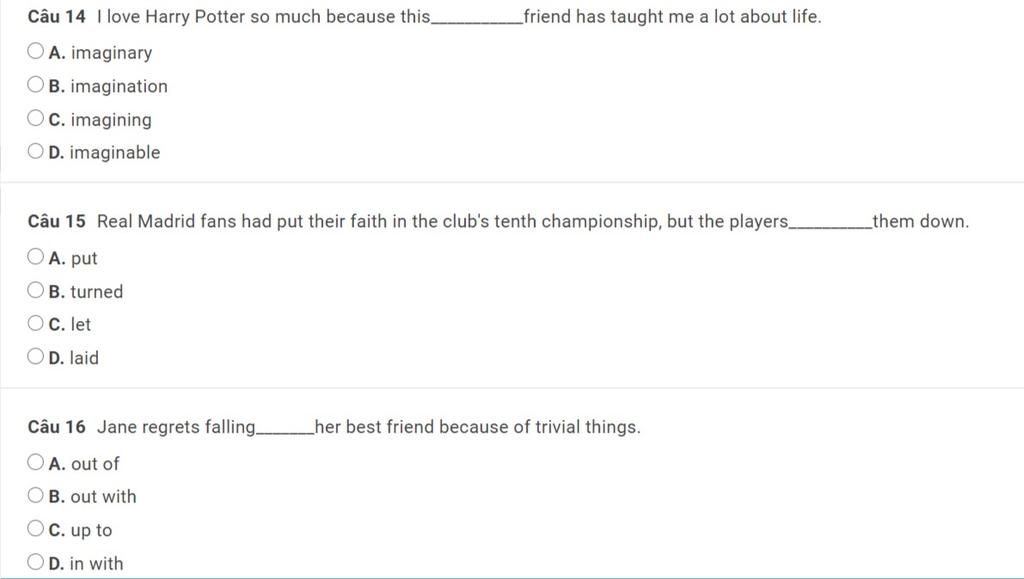Select option D. in with
This screenshot has width=1024, height=579.
coord(36,562)
